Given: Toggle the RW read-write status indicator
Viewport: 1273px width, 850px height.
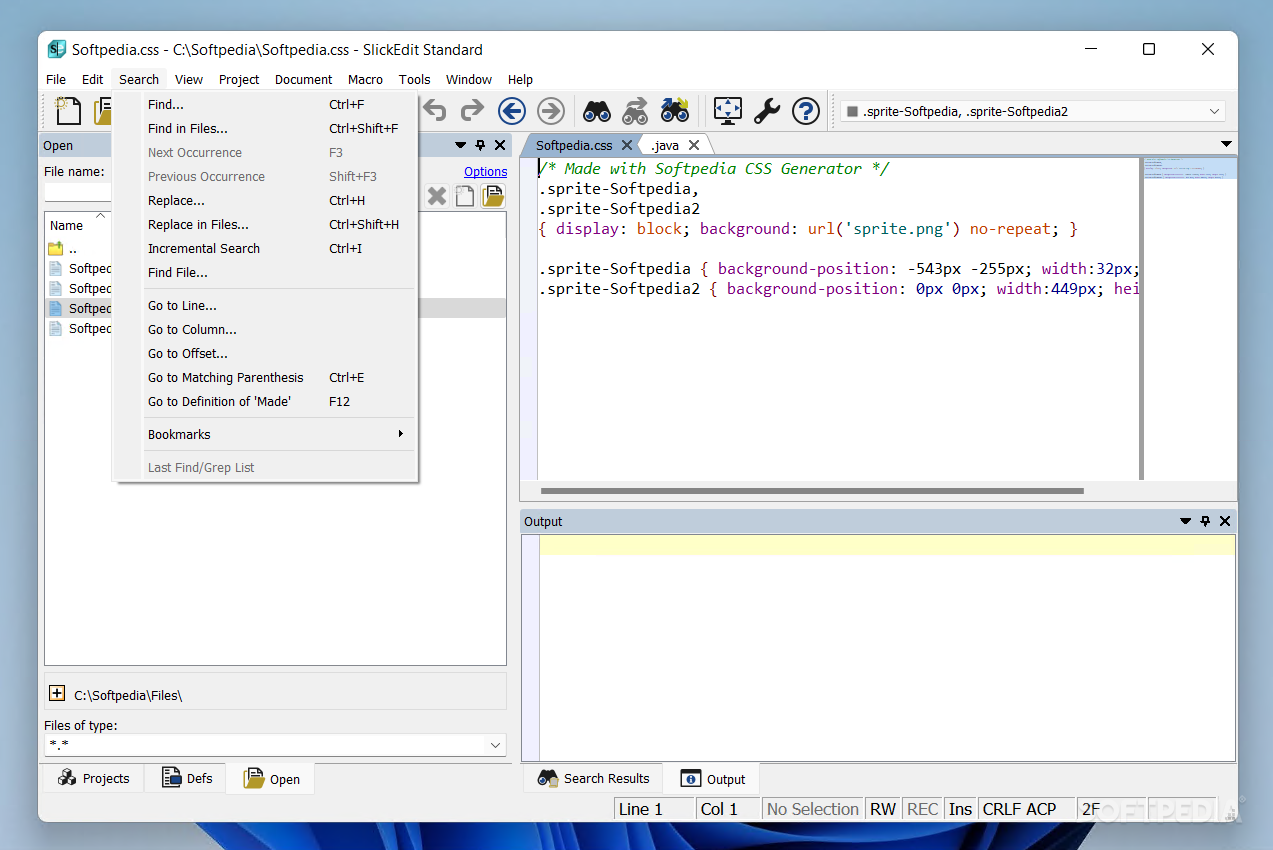Looking at the screenshot, I should [x=883, y=809].
